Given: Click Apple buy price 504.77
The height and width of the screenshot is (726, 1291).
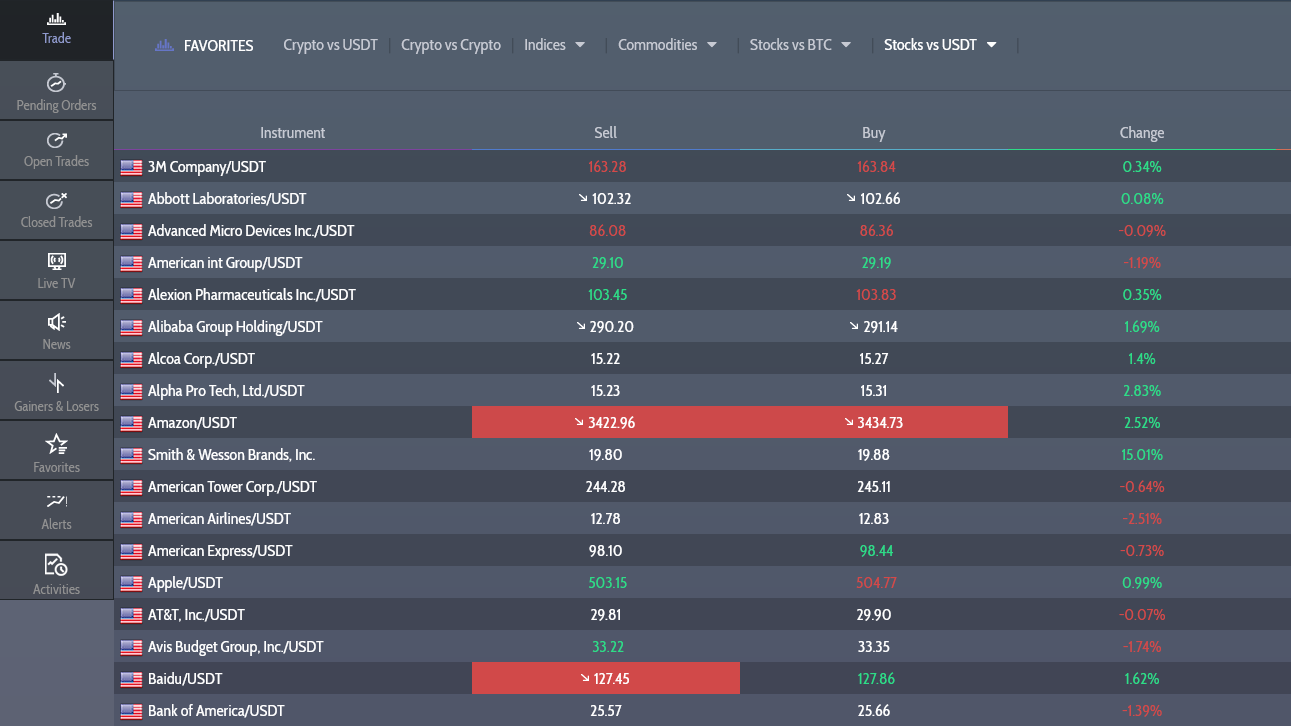Looking at the screenshot, I should tap(874, 583).
